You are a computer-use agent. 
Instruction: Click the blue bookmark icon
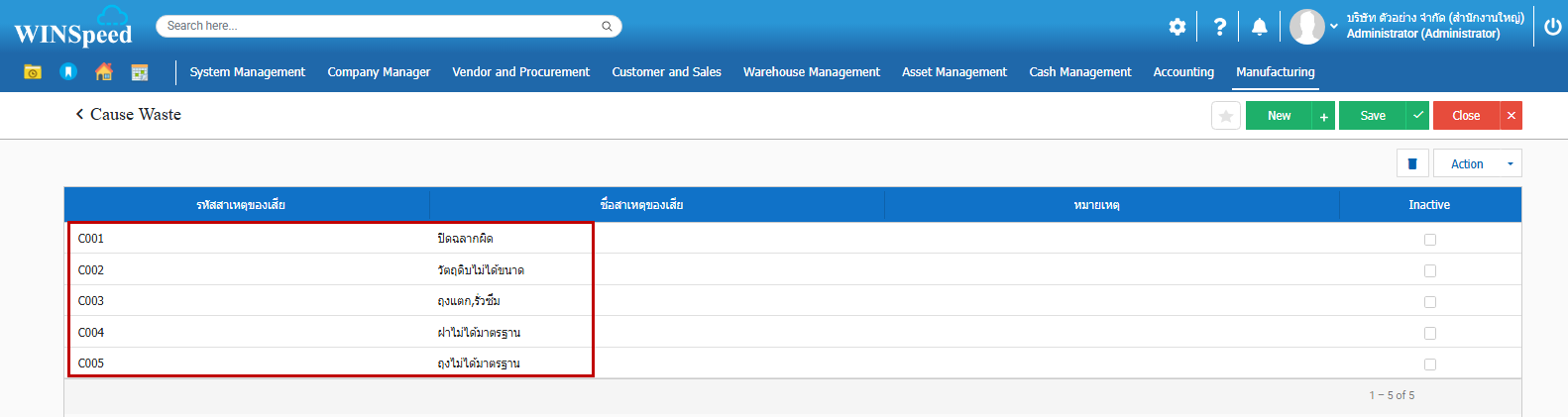click(68, 72)
